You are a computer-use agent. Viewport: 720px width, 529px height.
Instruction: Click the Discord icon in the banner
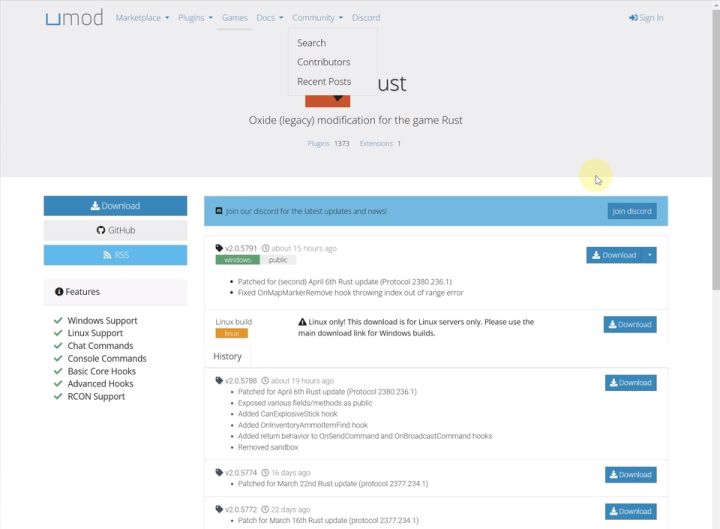tap(219, 211)
